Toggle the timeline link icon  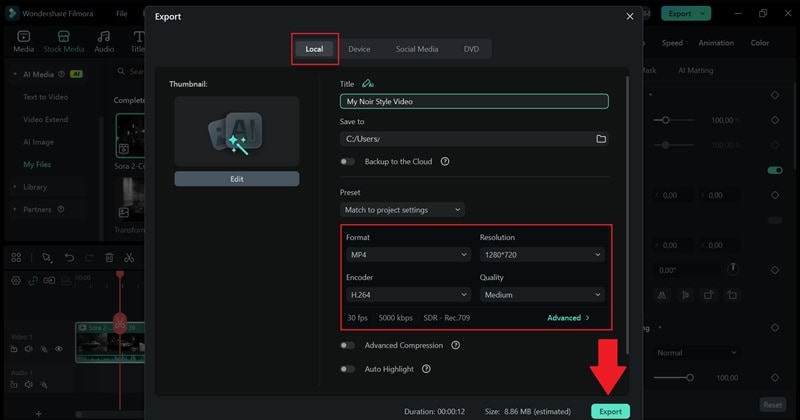pyautogui.click(x=33, y=281)
